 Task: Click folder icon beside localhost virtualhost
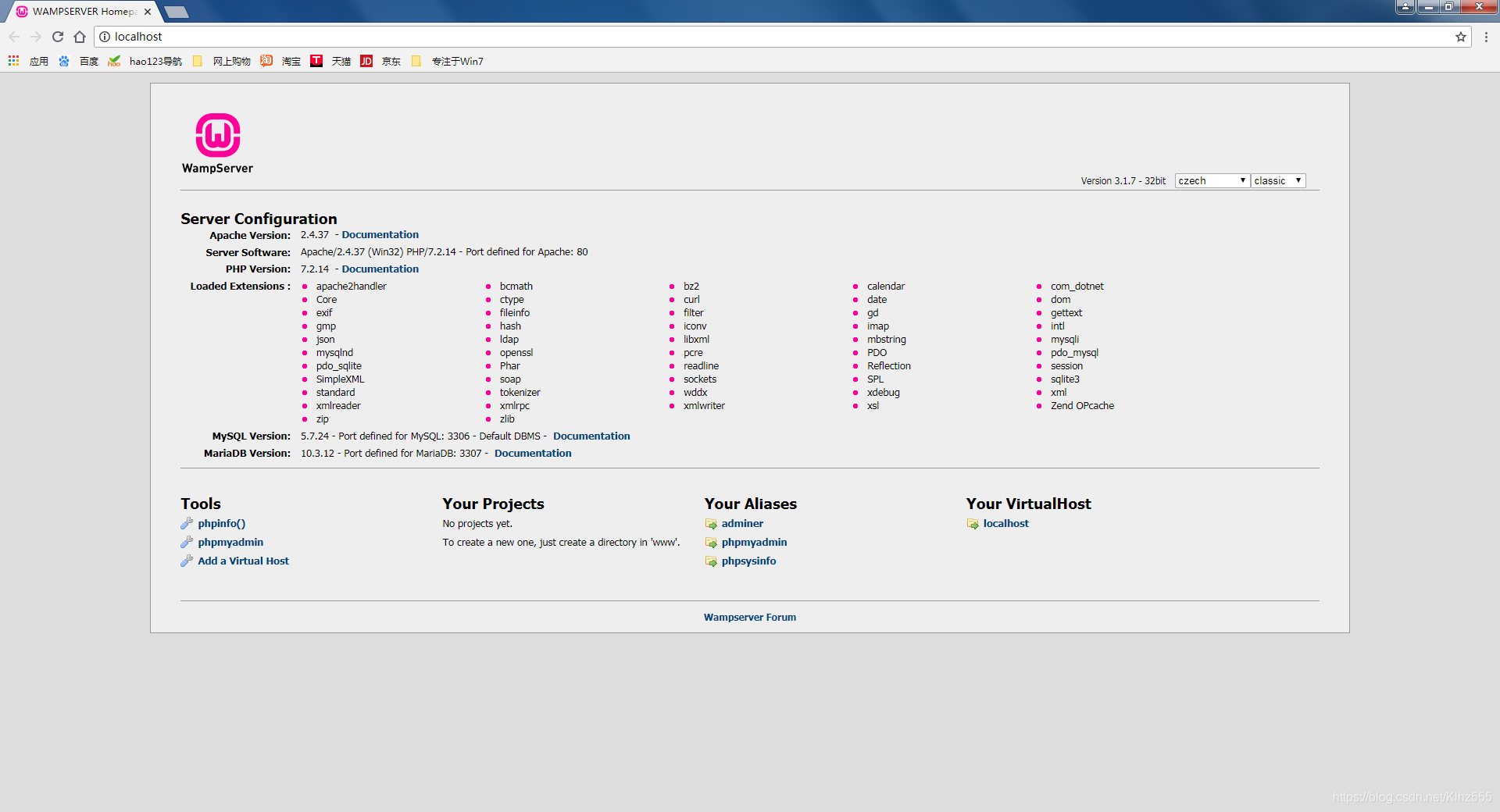pyautogui.click(x=973, y=524)
